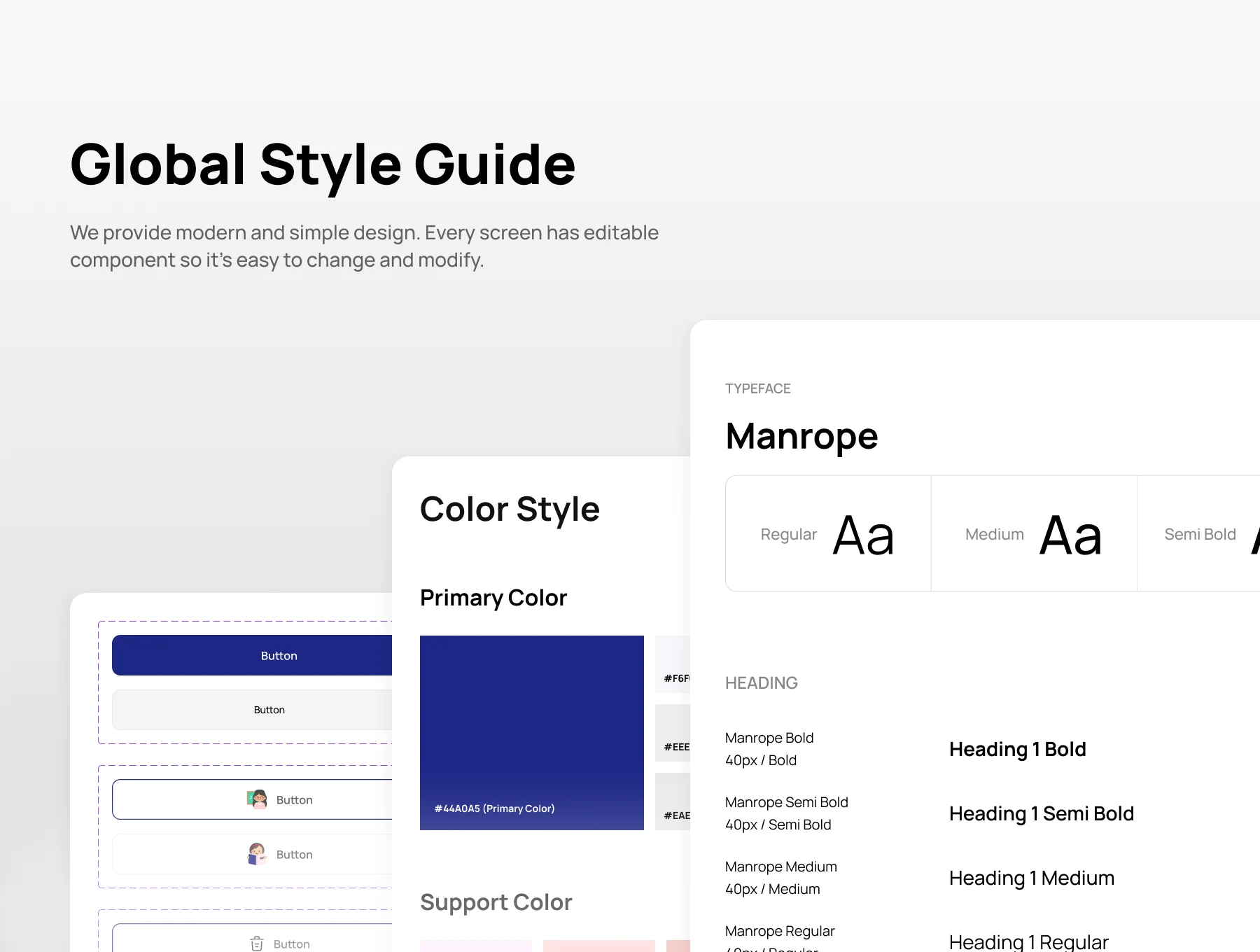
Task: Click the 'Primary Color' heading
Action: 493,598
